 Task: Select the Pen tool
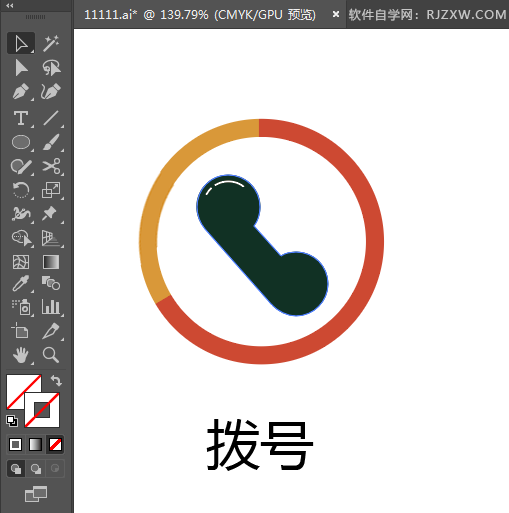point(21,92)
